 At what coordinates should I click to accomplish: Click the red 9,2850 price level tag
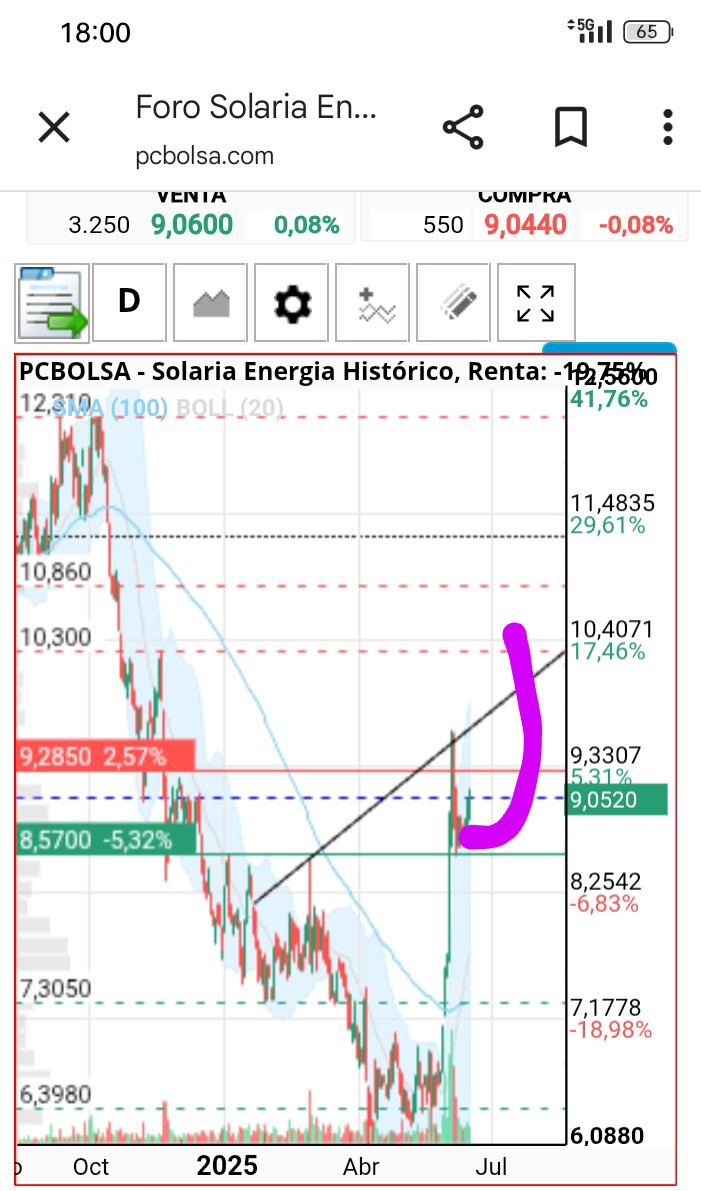click(106, 757)
